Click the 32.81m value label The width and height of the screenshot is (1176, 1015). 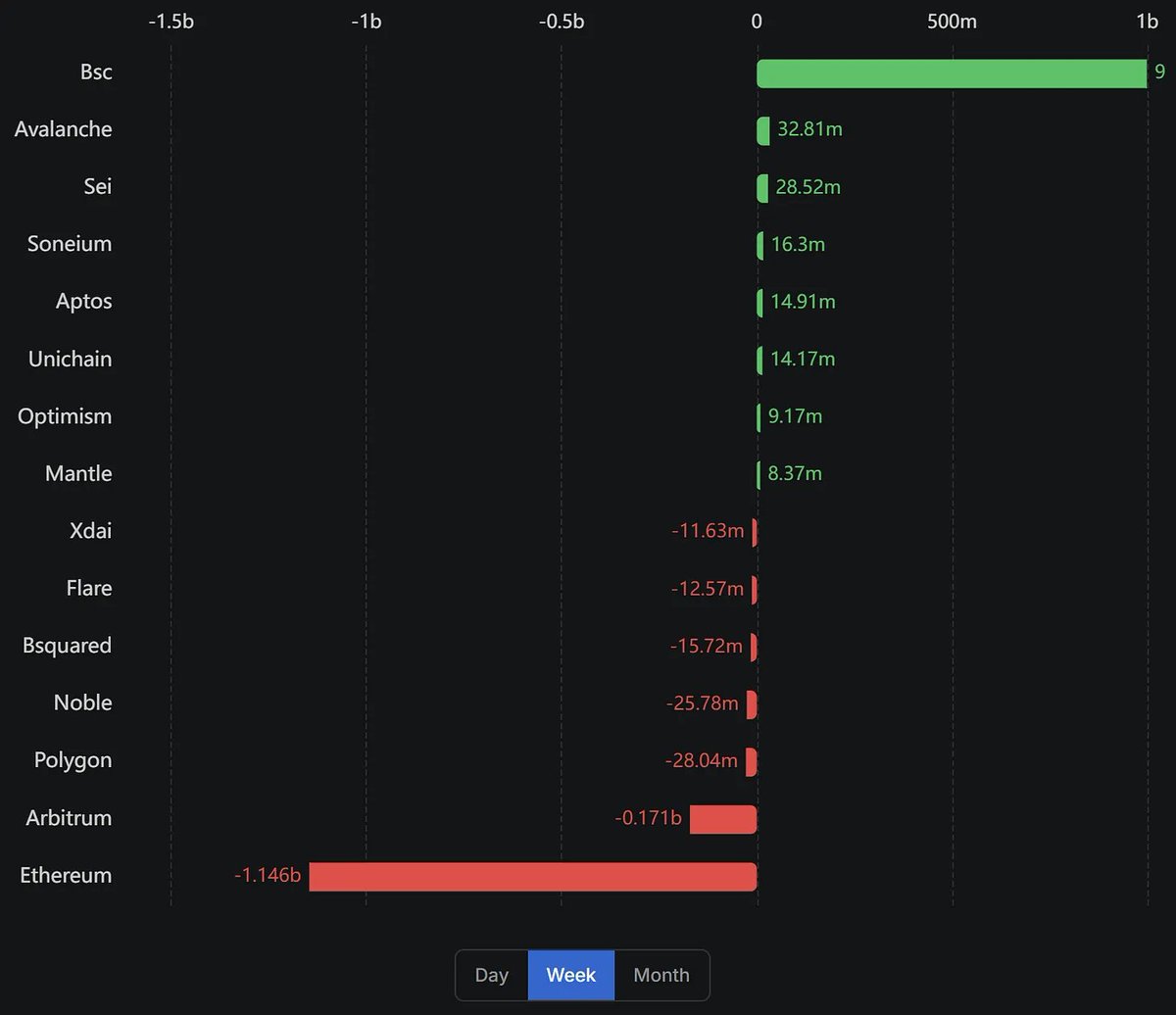click(809, 129)
